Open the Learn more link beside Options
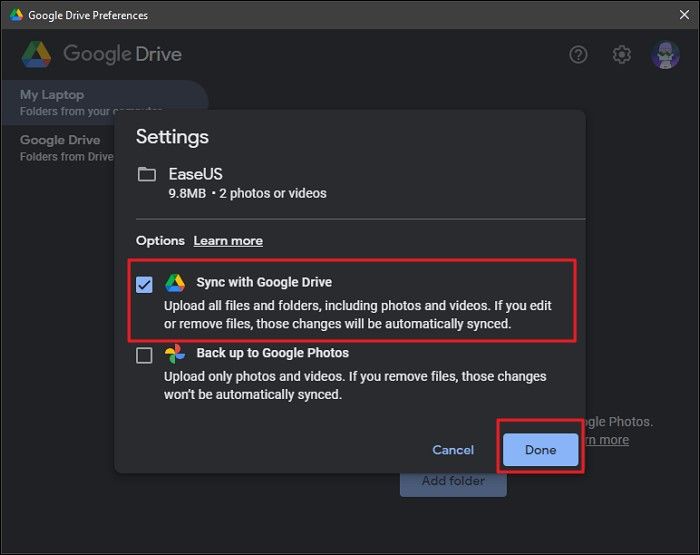Image resolution: width=700 pixels, height=555 pixels. (228, 241)
